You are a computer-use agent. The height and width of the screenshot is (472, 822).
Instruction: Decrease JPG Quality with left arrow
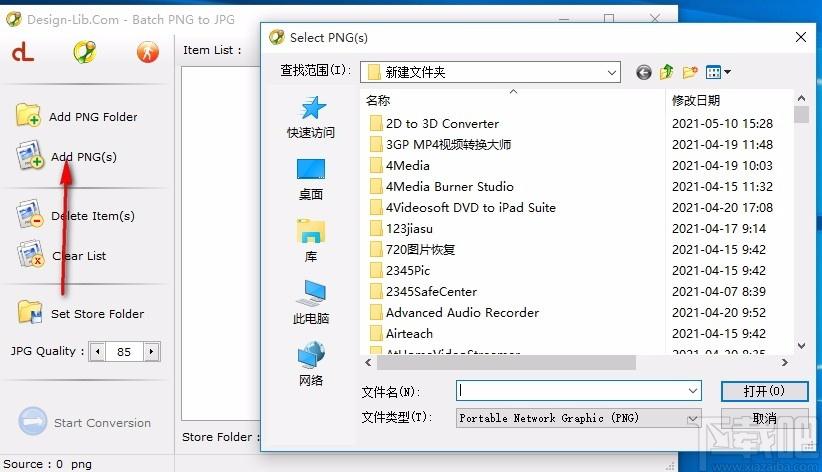(98, 351)
